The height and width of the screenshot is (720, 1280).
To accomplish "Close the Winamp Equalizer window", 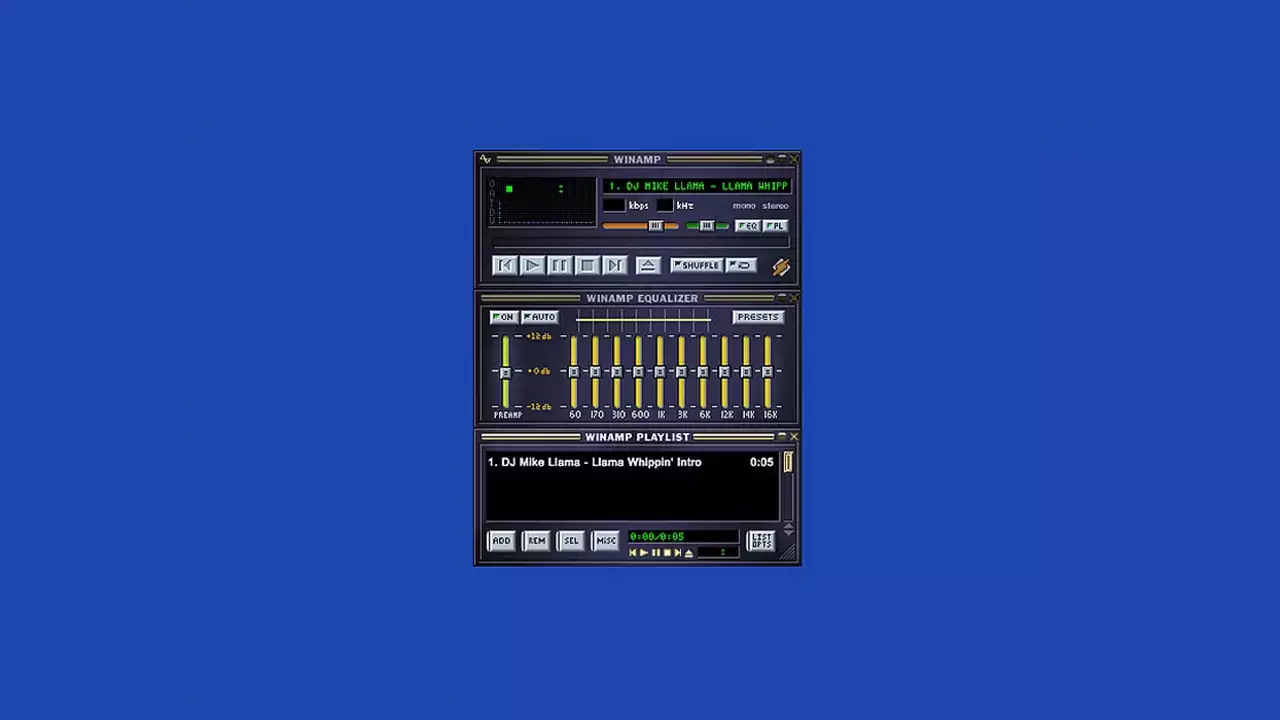I will coord(794,298).
